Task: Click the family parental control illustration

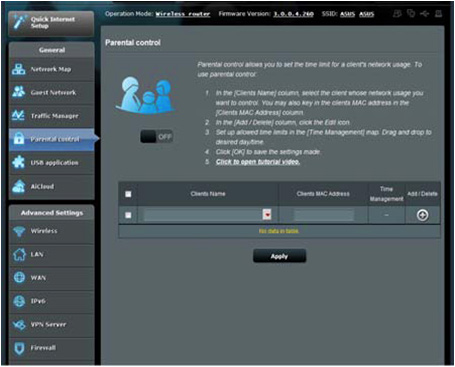Action: pos(146,95)
